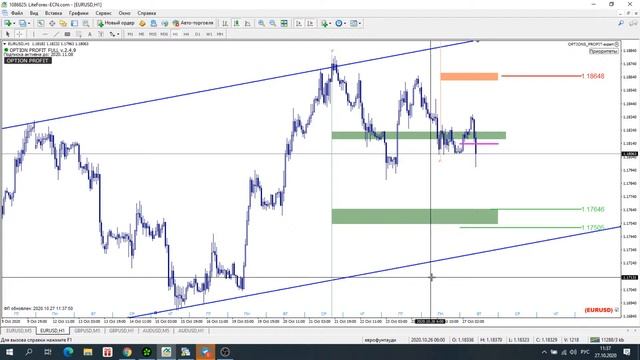Viewport: 640px width, 360px height.
Task: Switch timeframe to M1
Action: click(x=130, y=34)
